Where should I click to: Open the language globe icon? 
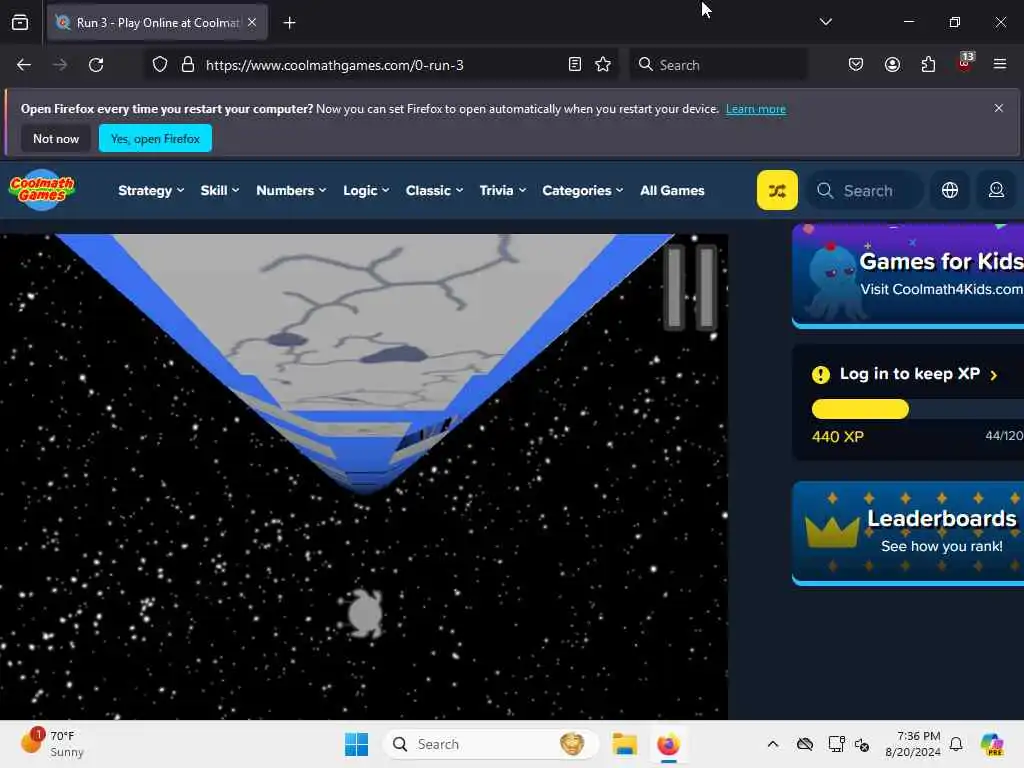(x=950, y=190)
